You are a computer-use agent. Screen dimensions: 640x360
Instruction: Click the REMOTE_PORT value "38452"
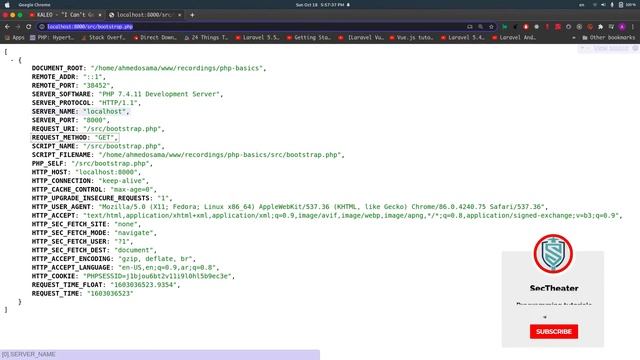[98, 85]
